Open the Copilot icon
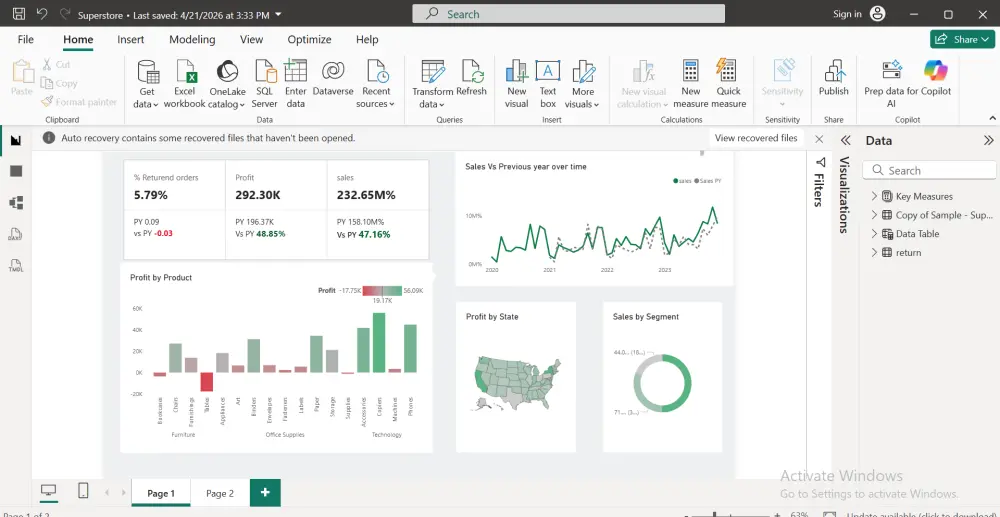 (x=936, y=71)
